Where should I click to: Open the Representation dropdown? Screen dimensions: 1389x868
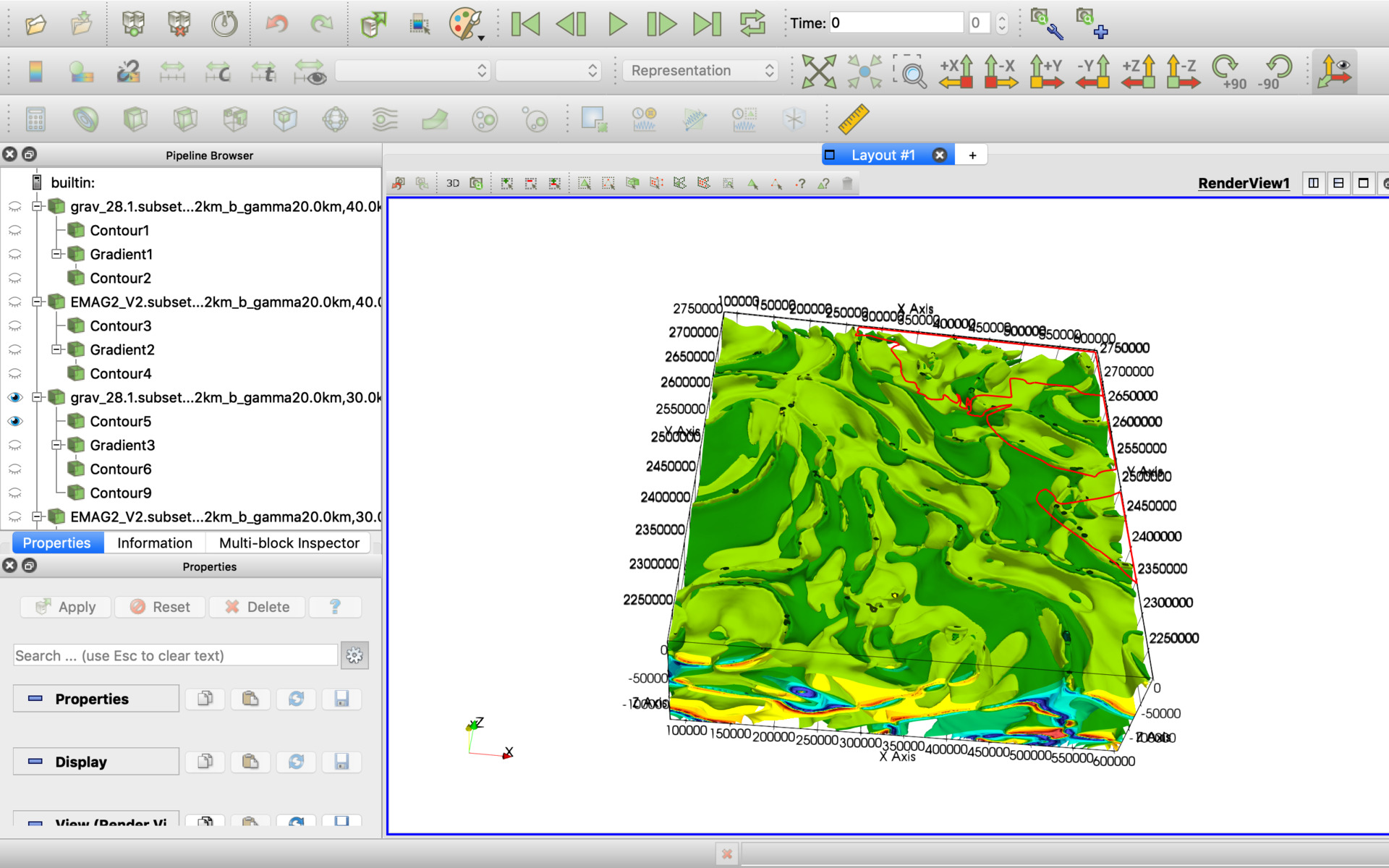tap(700, 71)
